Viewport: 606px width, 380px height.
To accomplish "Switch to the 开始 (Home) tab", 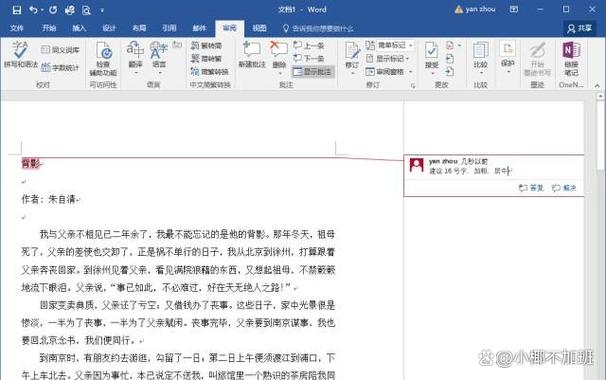I will point(49,28).
